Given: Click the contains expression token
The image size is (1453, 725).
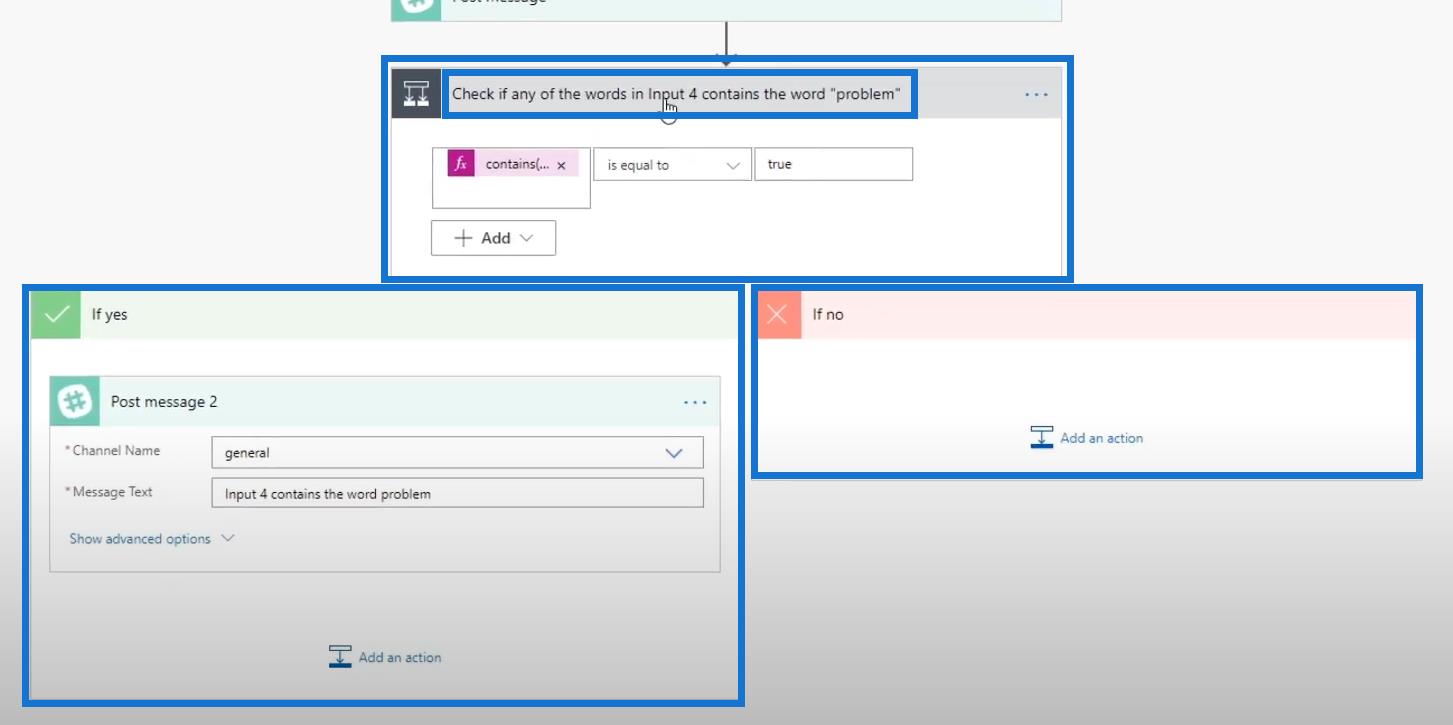Looking at the screenshot, I should click(x=513, y=164).
